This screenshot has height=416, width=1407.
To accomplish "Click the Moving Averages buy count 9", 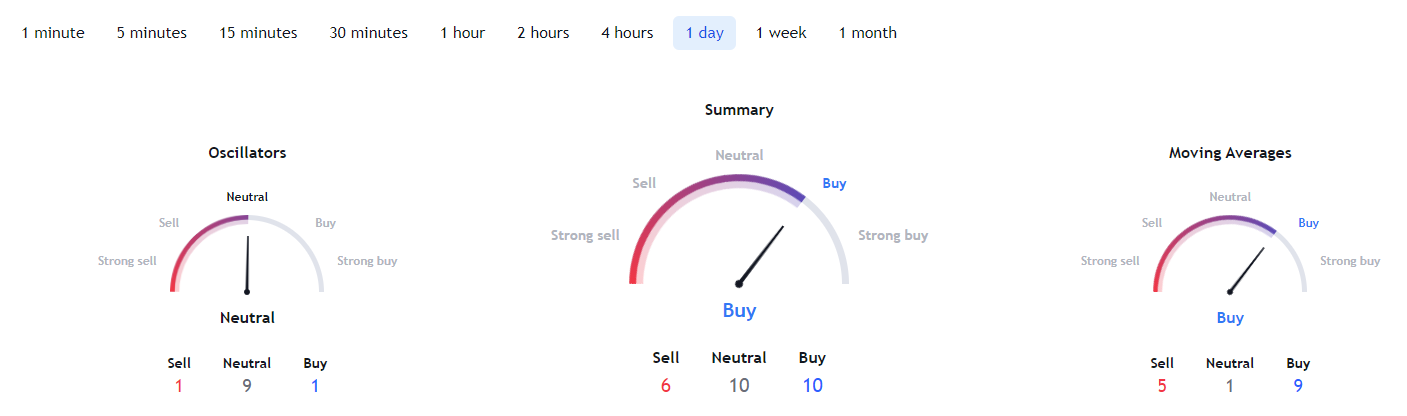I will click(x=1298, y=385).
